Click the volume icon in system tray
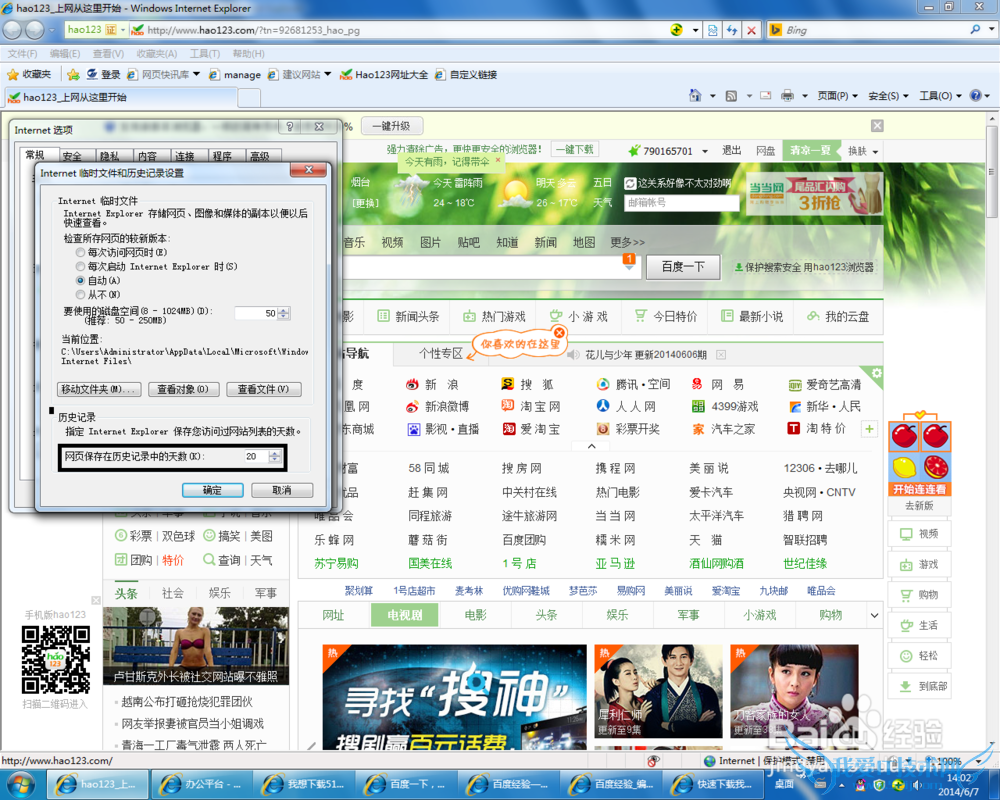This screenshot has width=1000, height=800. point(917,785)
